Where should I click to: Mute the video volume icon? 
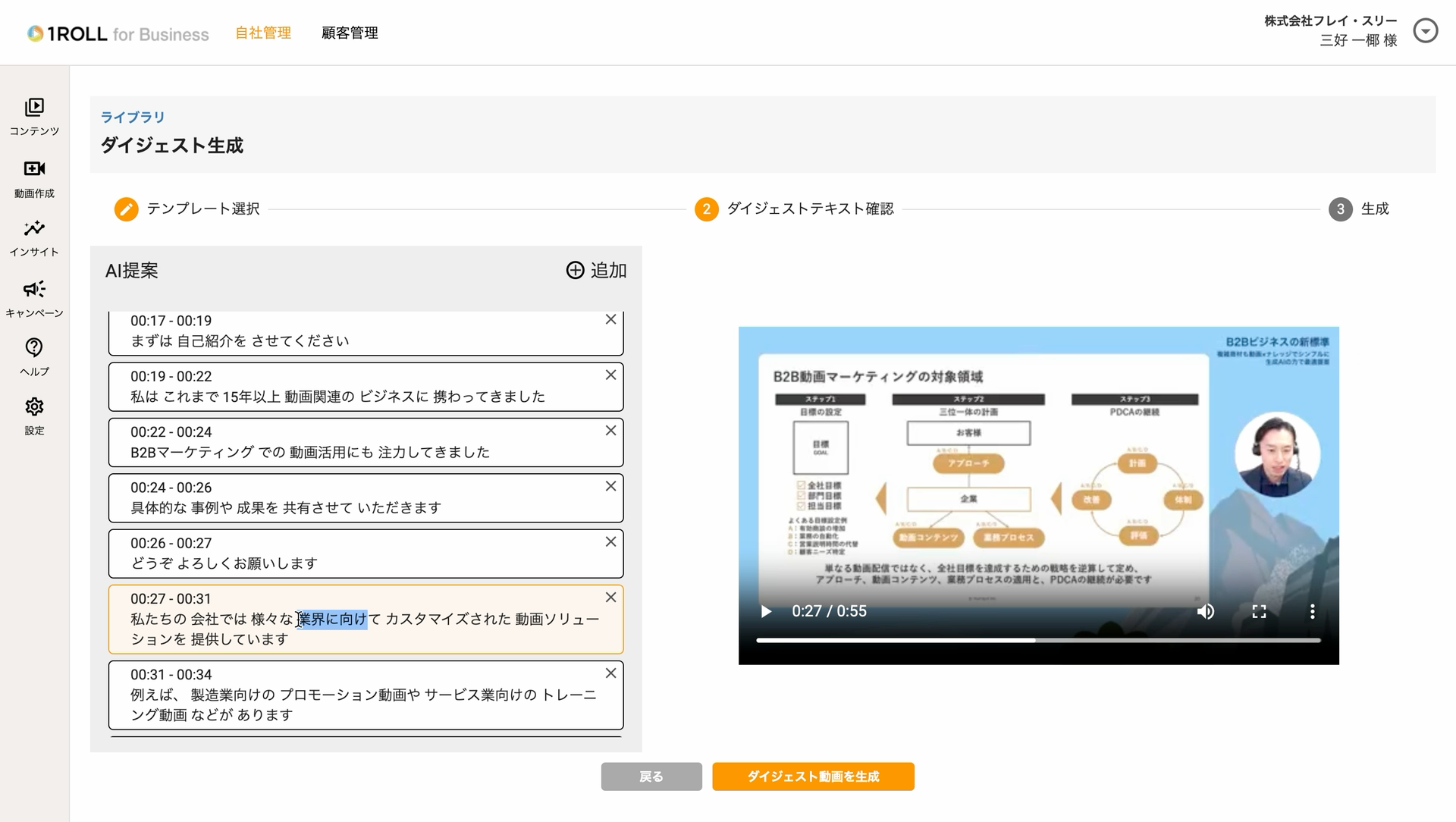click(x=1205, y=612)
